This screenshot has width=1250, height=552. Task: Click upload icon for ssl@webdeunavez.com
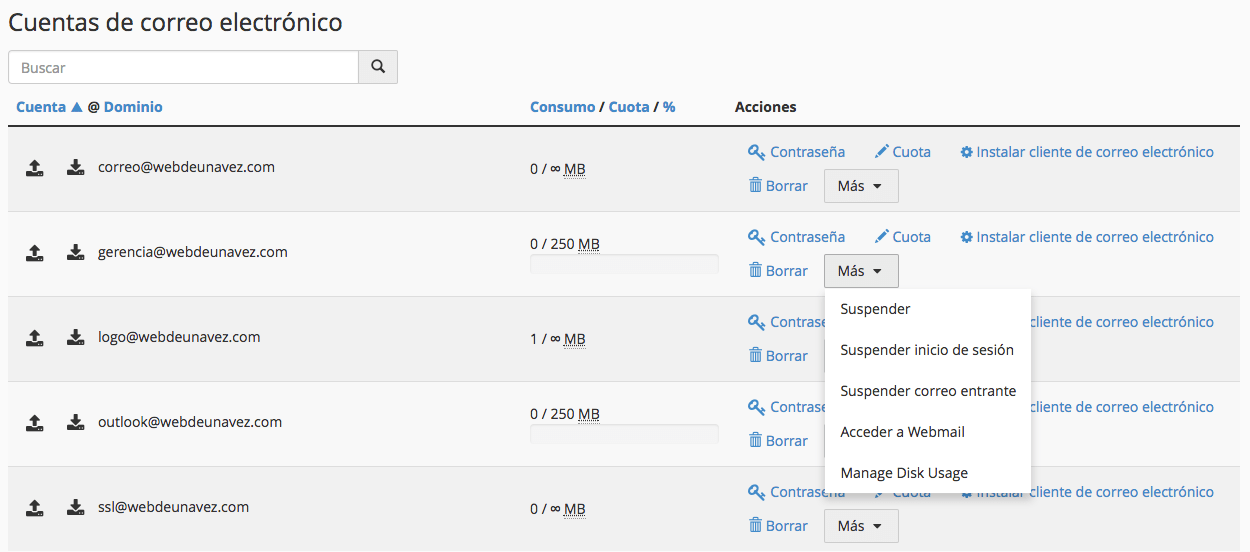coord(35,508)
